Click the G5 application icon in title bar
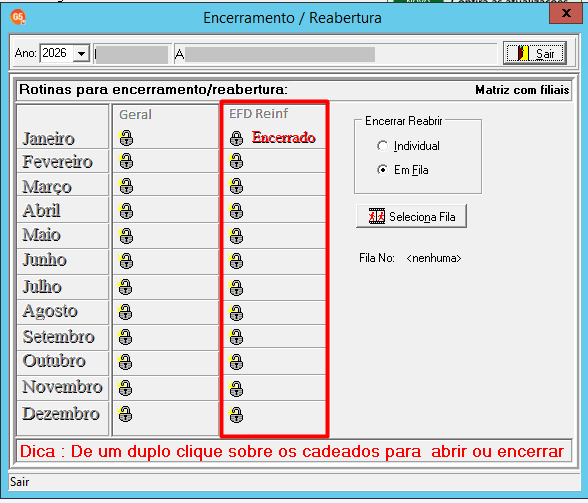This screenshot has height=503, width=588. click(18, 17)
